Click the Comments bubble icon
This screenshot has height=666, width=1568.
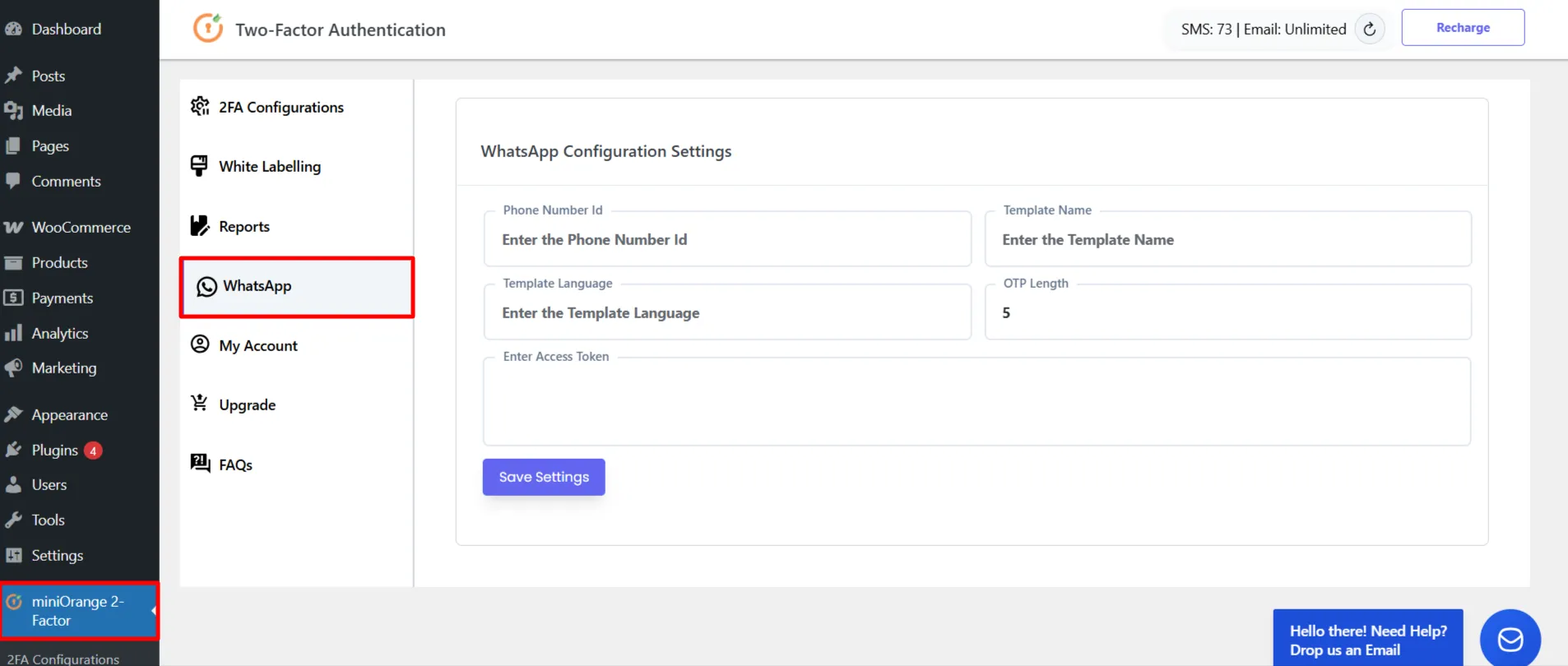coord(13,181)
